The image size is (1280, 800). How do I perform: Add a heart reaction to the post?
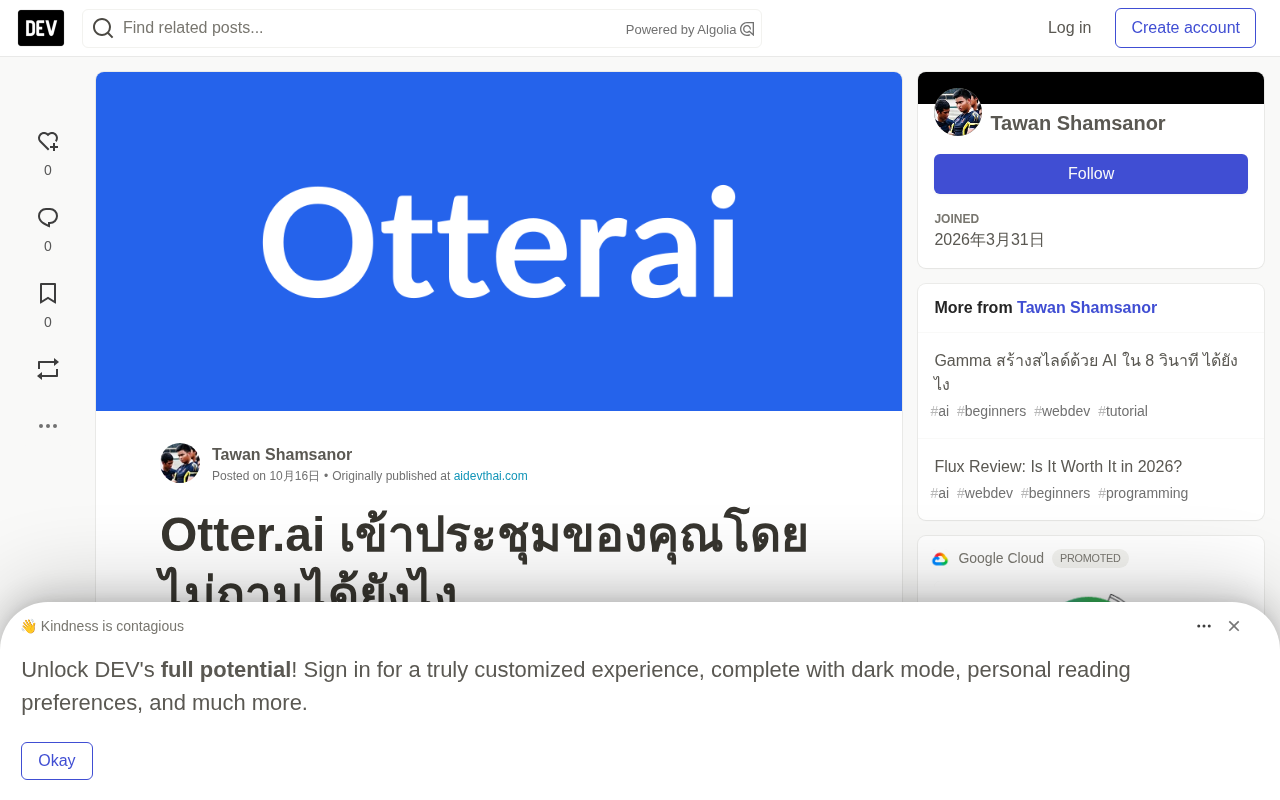tap(48, 141)
